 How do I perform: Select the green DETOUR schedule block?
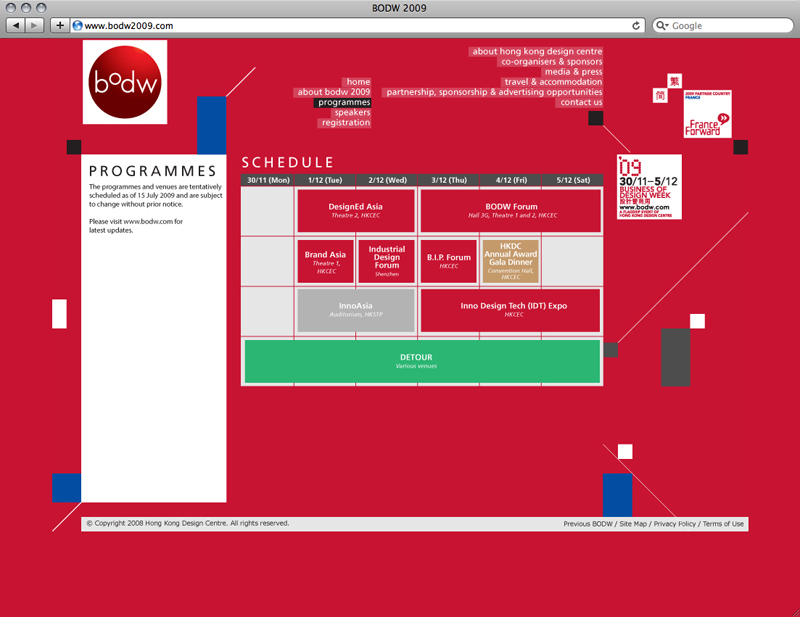(x=422, y=361)
